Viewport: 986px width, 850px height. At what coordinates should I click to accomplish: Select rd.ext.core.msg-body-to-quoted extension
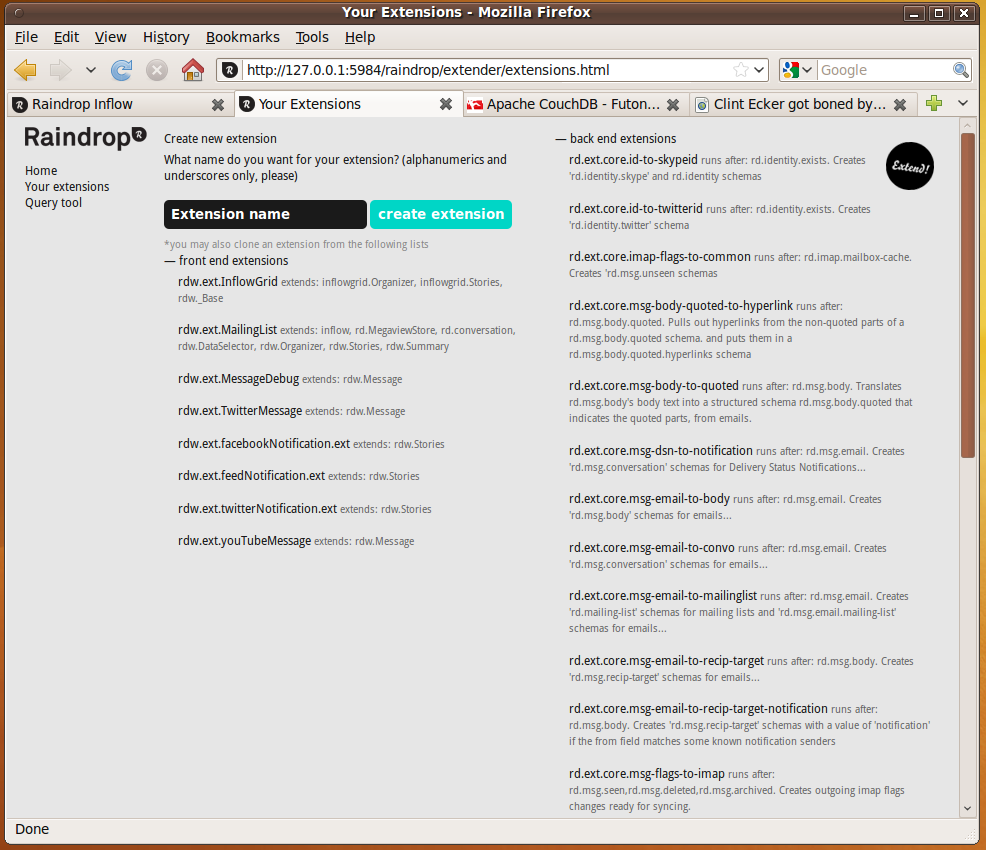click(x=654, y=385)
